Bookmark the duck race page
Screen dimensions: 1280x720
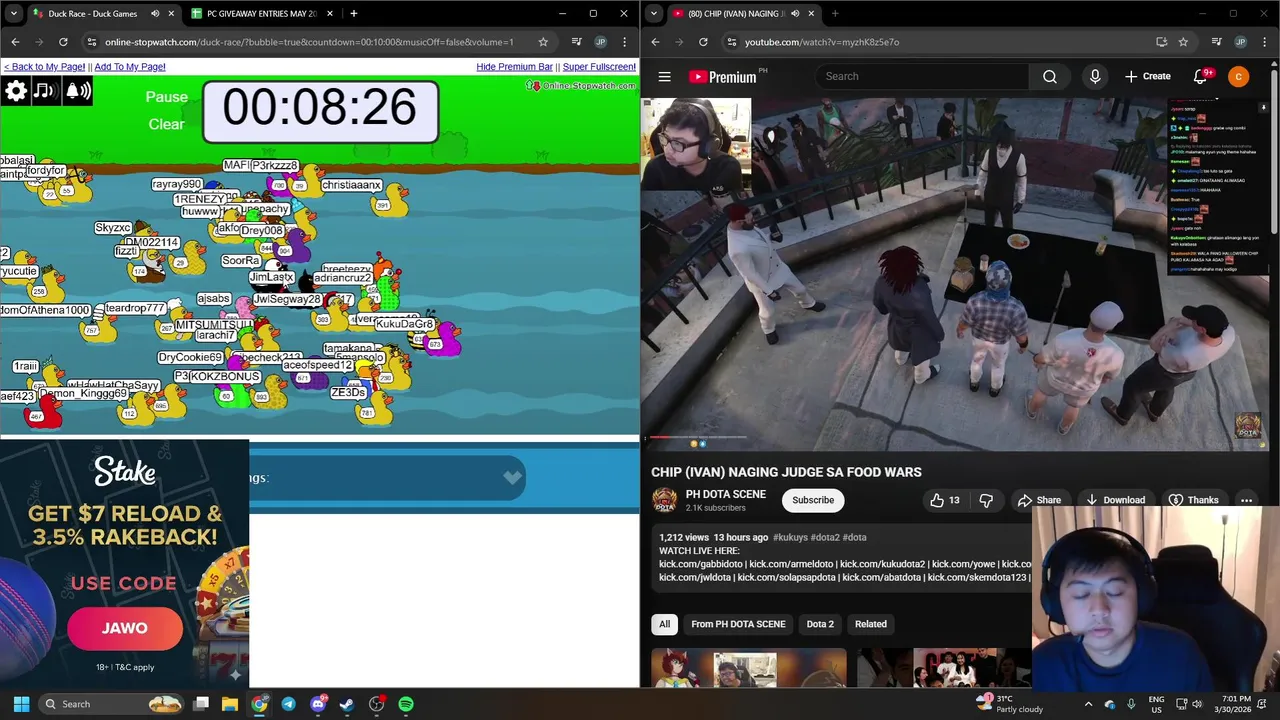coord(543,42)
